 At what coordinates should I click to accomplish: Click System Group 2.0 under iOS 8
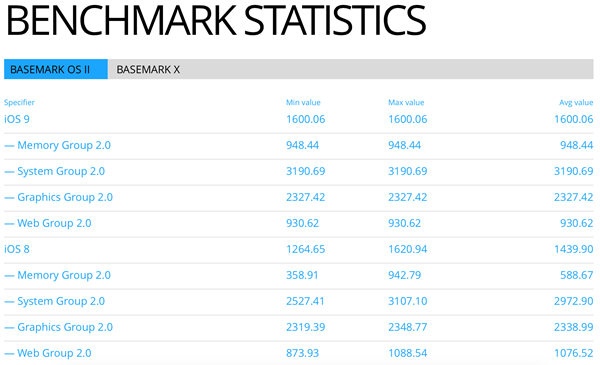(61, 301)
